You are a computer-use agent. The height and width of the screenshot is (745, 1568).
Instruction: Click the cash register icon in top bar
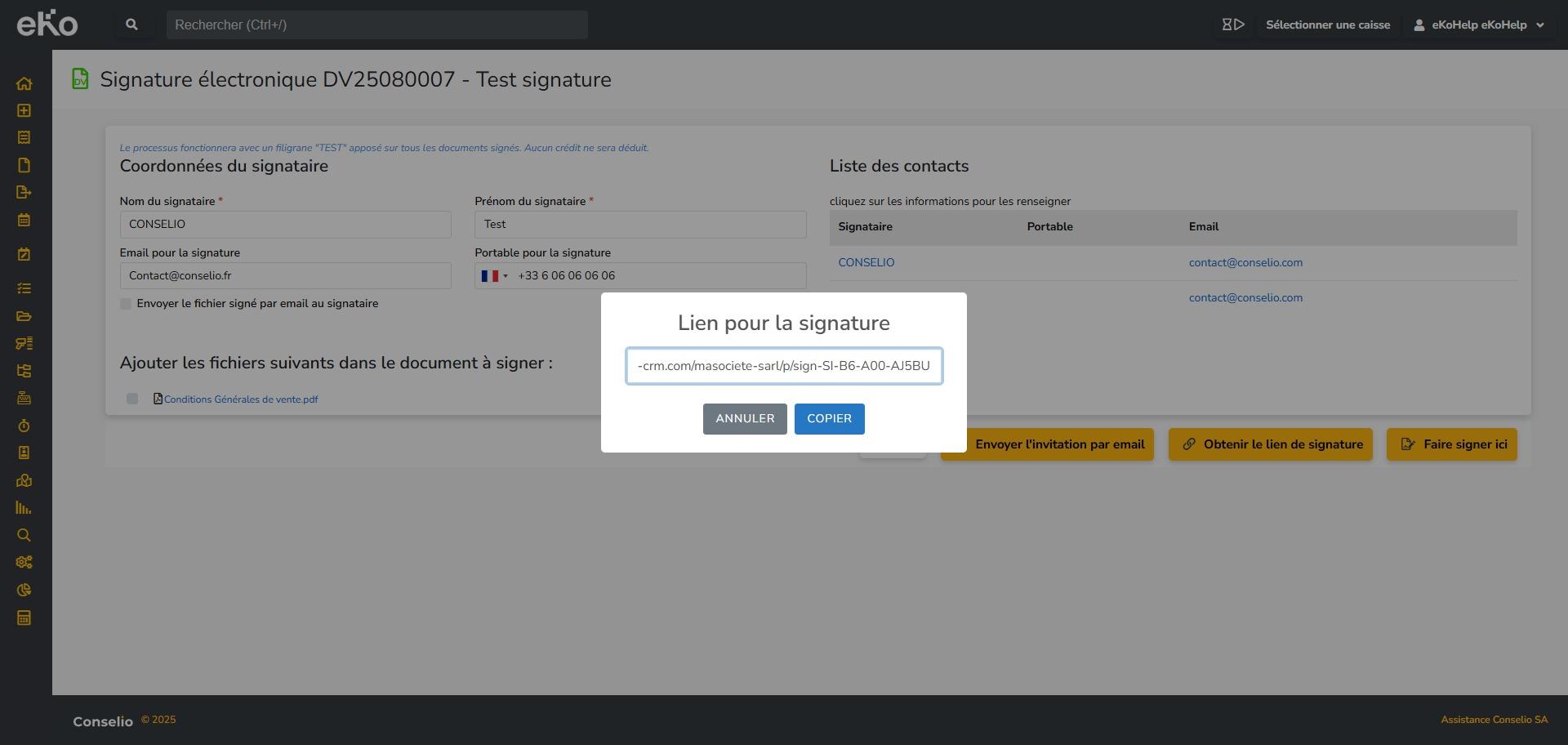coord(1232,25)
